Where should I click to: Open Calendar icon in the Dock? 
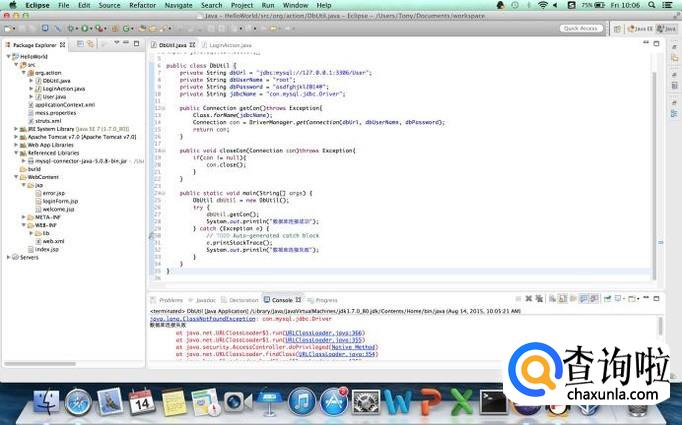pos(141,403)
